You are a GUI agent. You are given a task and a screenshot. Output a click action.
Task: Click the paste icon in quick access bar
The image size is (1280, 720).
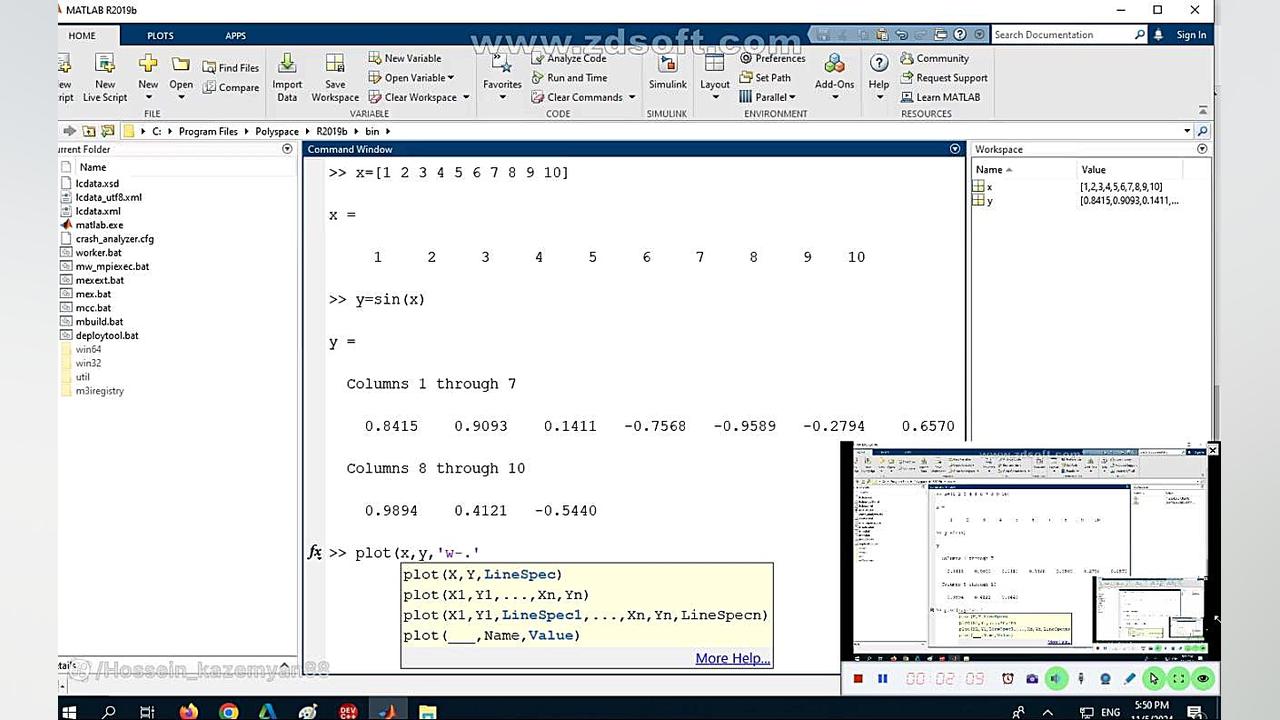tap(882, 35)
